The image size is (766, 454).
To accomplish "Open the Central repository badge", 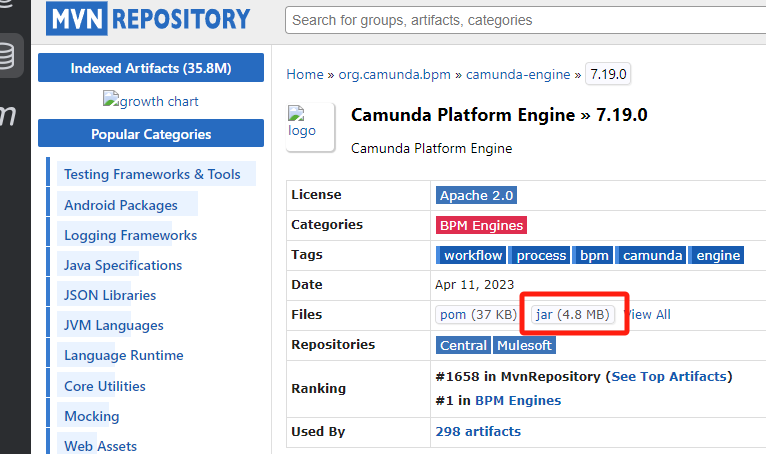I will 462,345.
